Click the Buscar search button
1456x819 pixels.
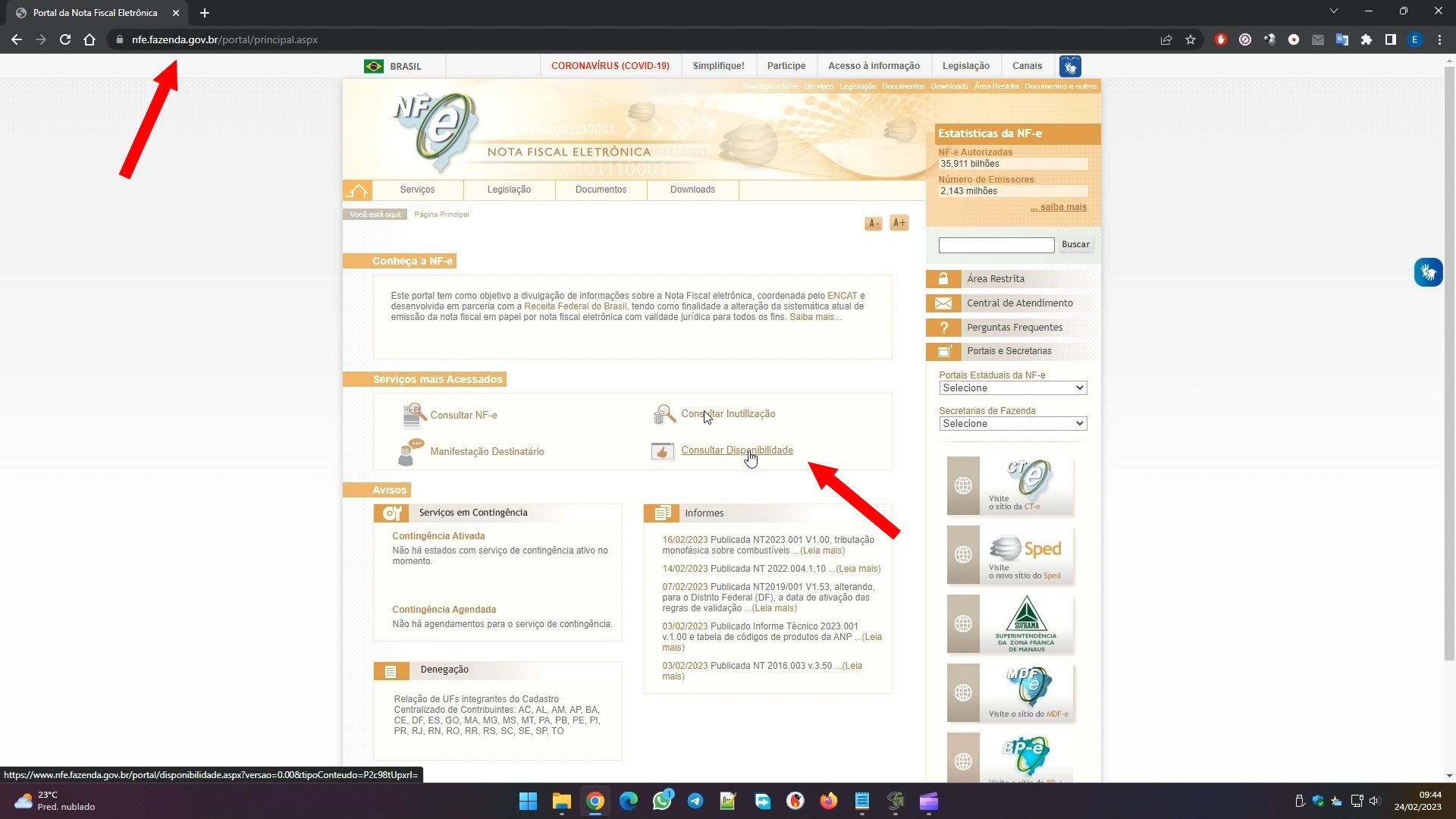(x=1076, y=245)
